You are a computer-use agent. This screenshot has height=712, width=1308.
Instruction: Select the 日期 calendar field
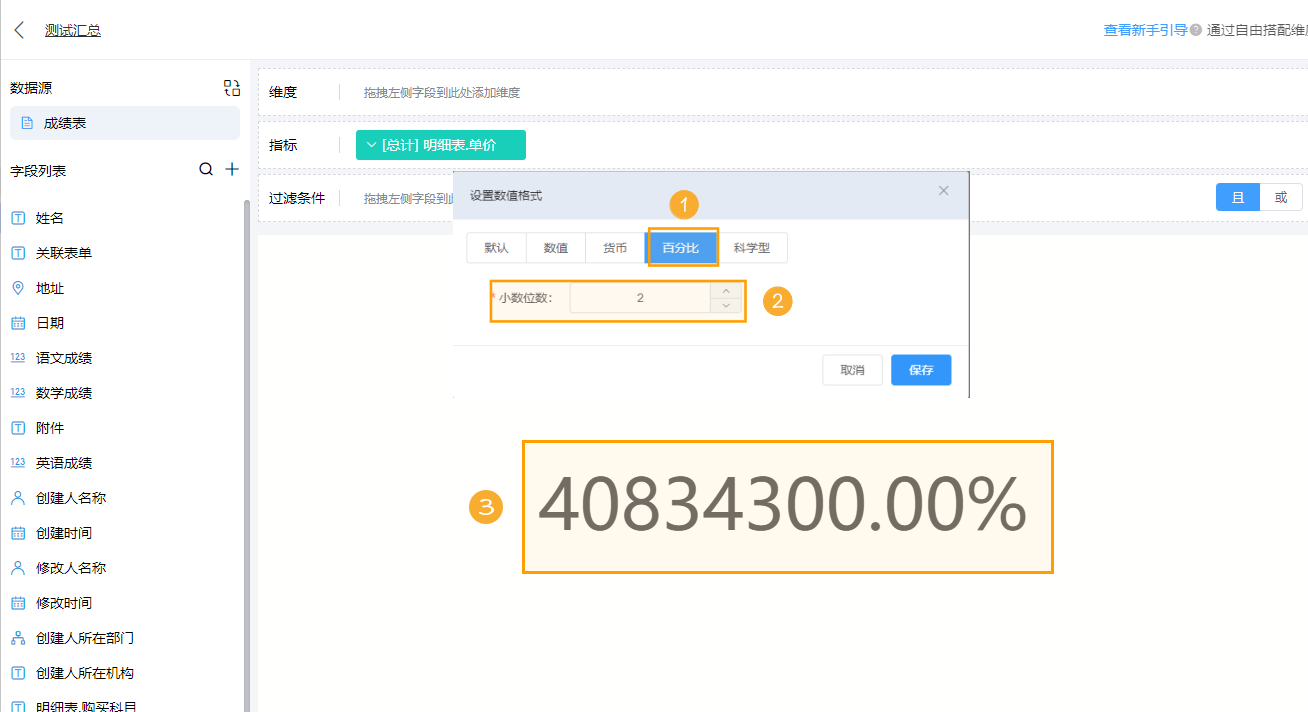coord(50,323)
